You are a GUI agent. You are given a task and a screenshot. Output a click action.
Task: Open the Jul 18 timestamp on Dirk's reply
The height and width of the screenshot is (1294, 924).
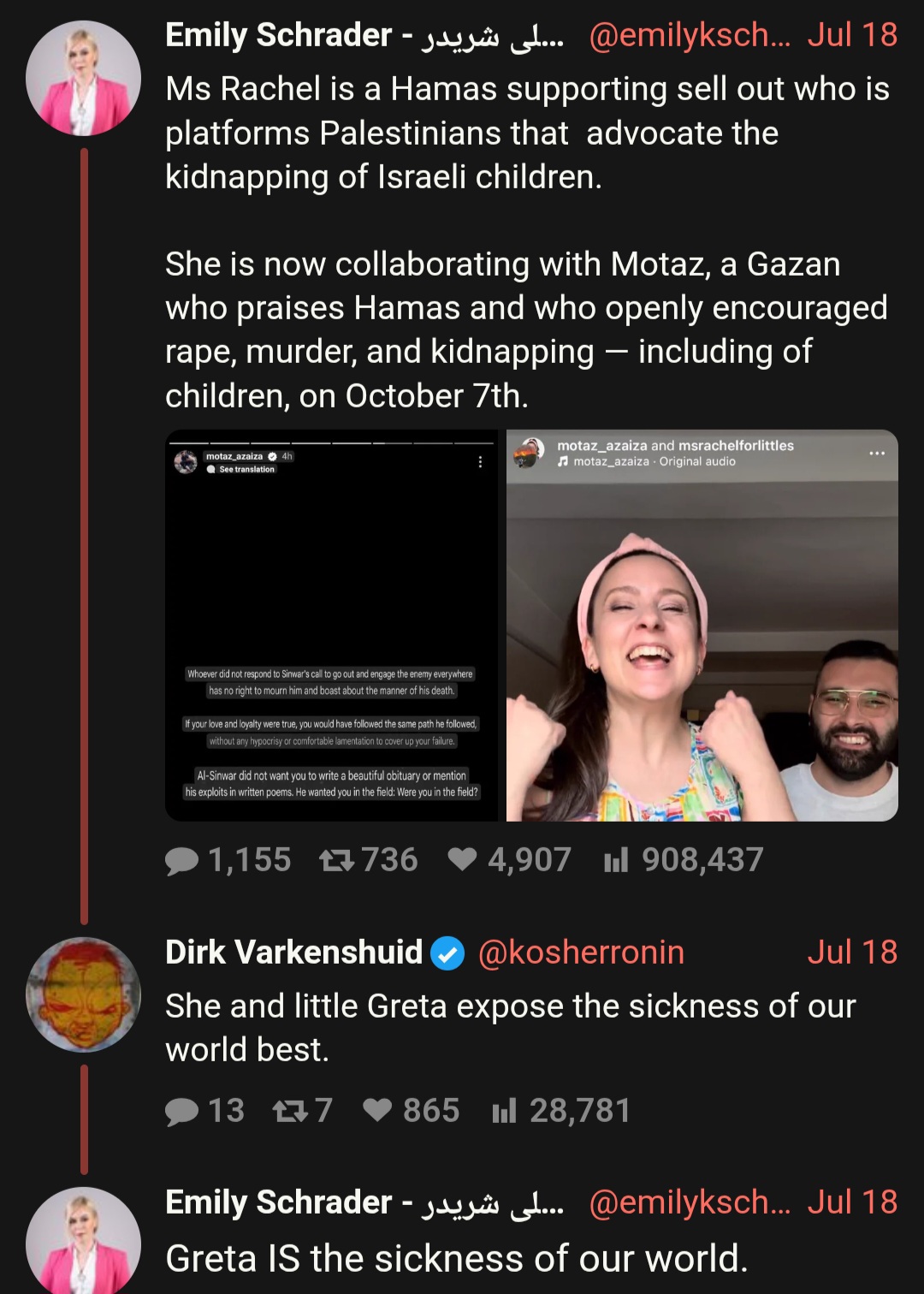click(852, 953)
